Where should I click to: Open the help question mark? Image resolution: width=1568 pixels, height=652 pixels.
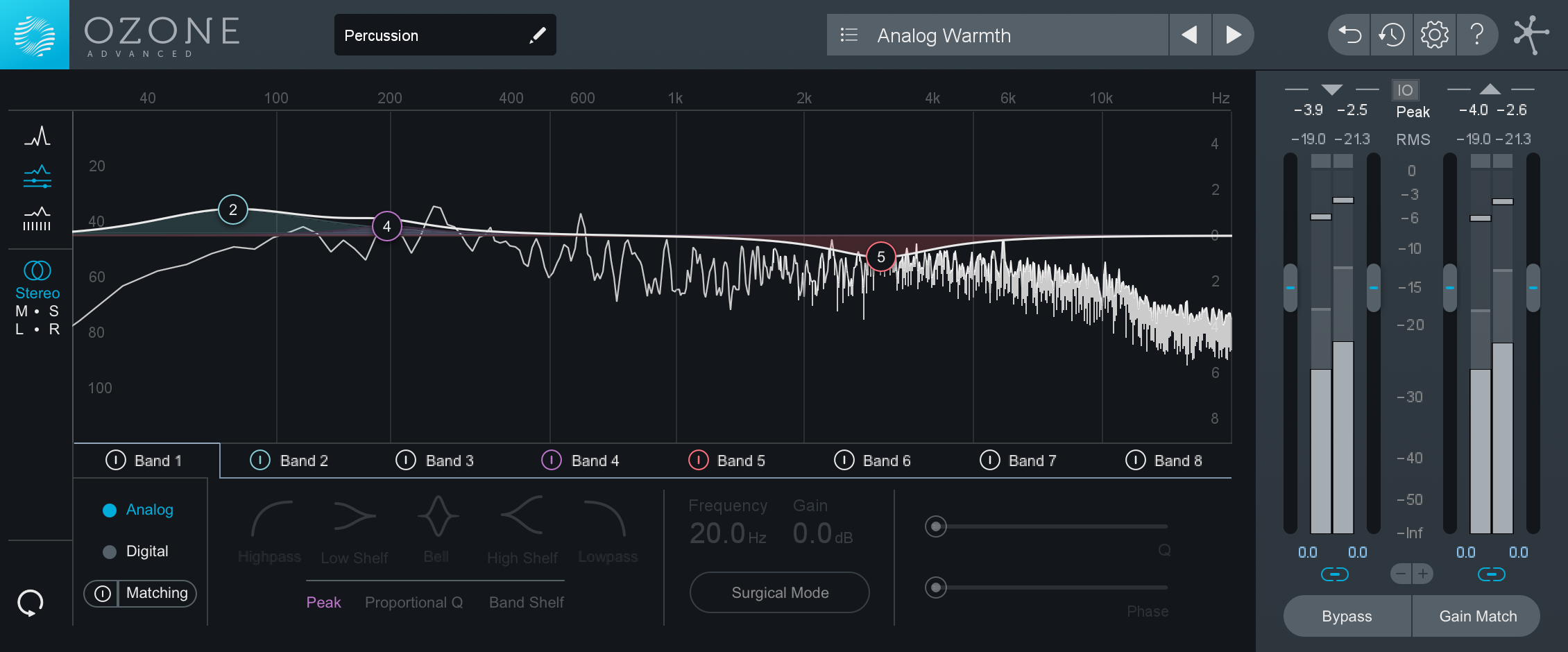(x=1477, y=35)
